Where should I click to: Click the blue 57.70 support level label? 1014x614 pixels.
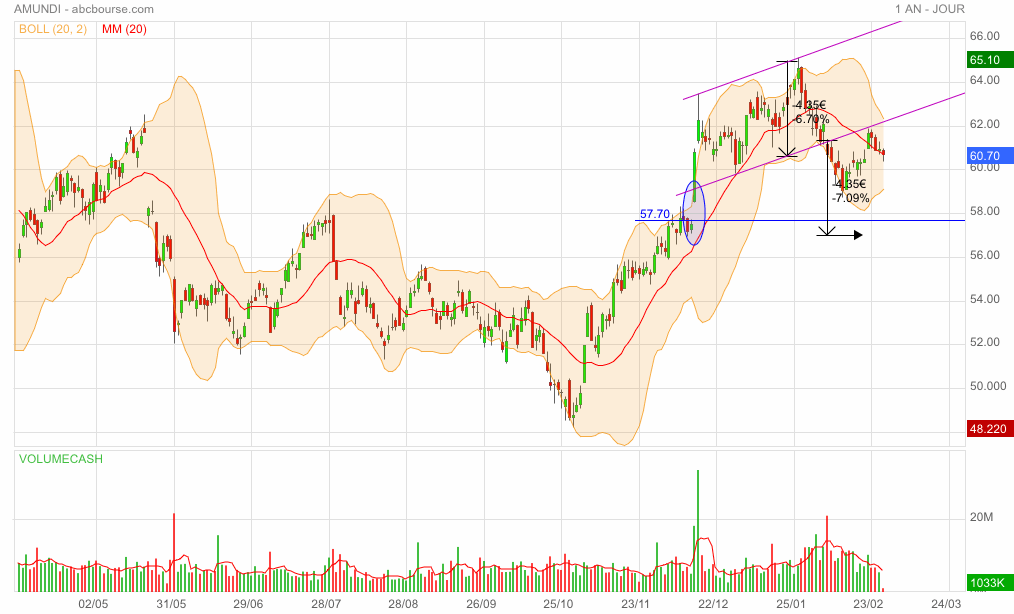(654, 214)
